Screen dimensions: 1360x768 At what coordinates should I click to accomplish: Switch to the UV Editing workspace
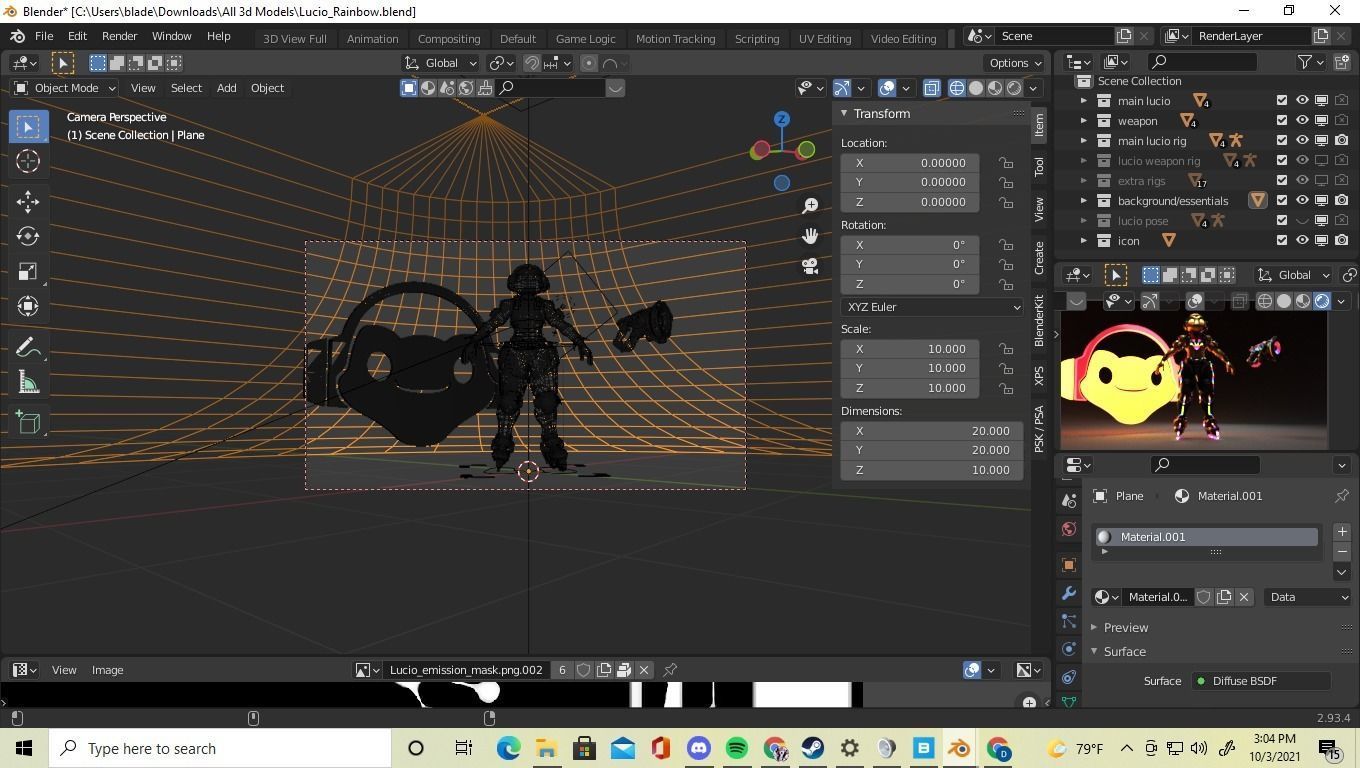tap(825, 39)
